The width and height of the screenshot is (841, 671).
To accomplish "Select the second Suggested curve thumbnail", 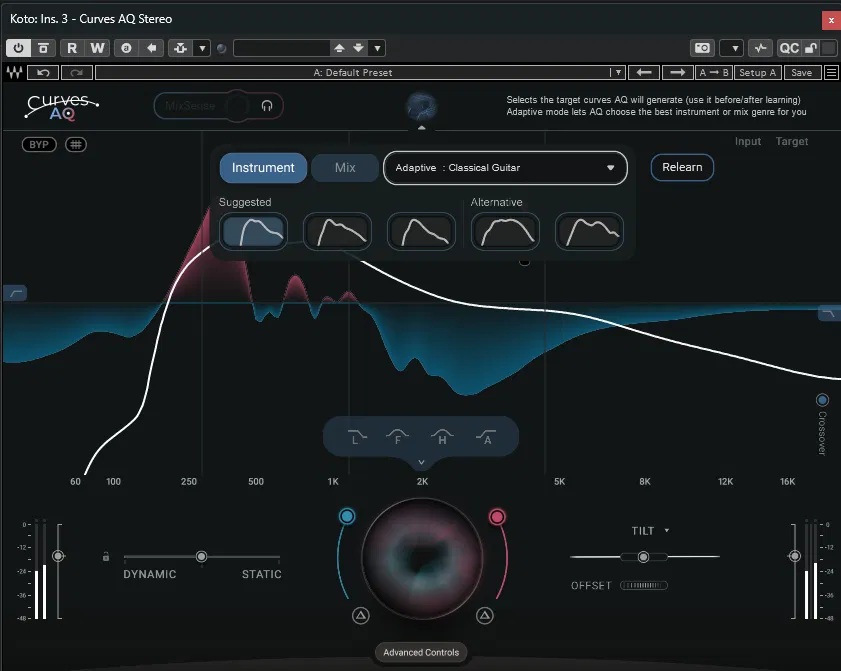I will [337, 231].
